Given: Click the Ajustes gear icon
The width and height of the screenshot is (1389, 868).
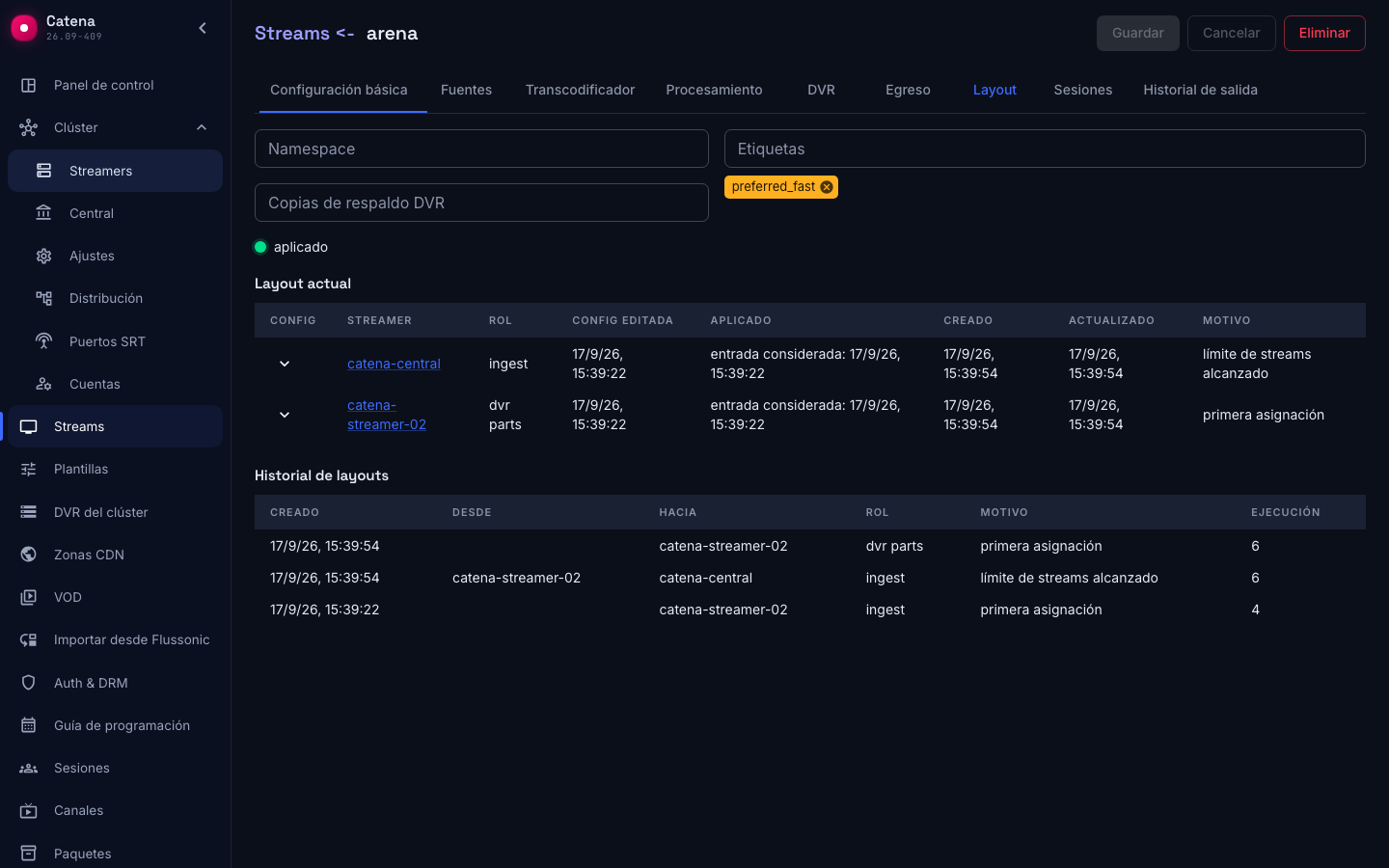Looking at the screenshot, I should [x=44, y=256].
